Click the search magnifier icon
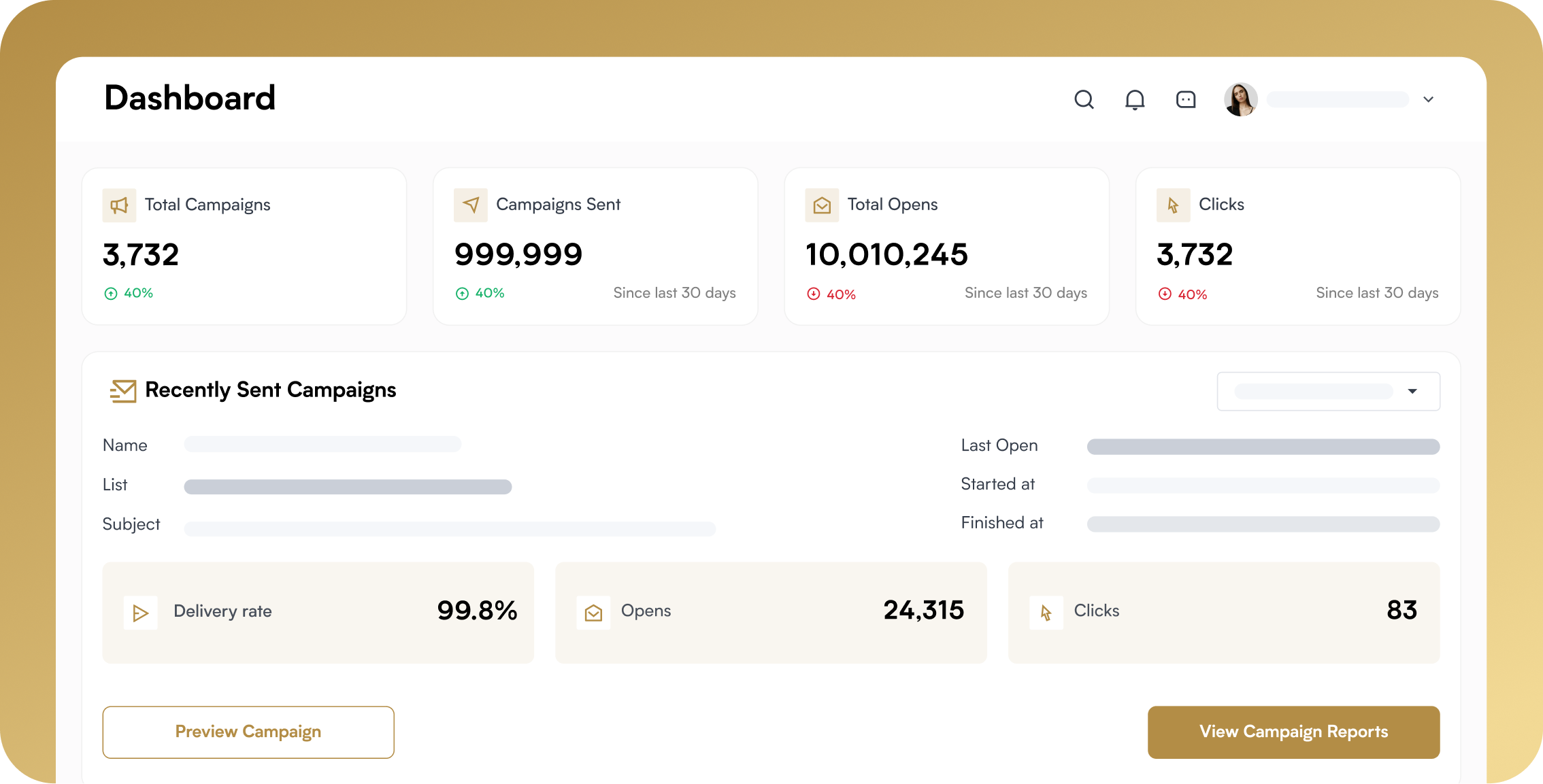 (1084, 100)
